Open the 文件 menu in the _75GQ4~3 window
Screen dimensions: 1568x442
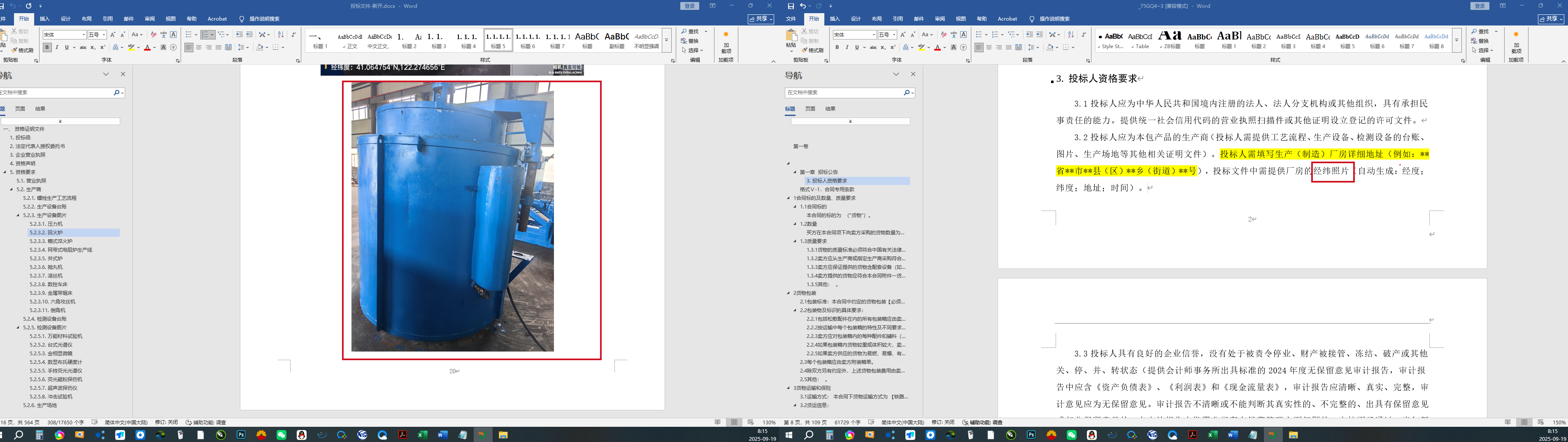click(791, 19)
